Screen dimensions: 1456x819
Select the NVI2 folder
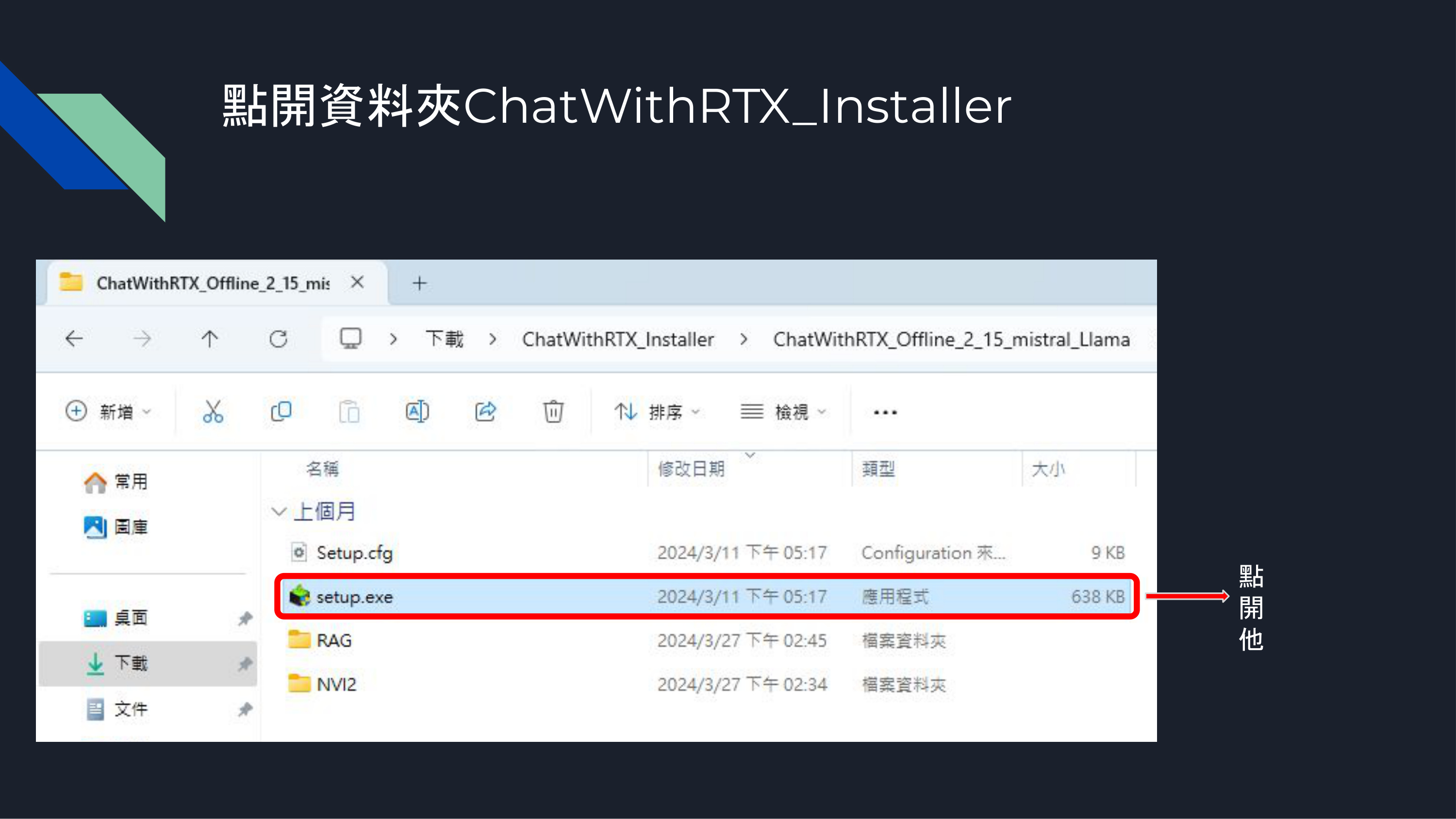[x=707, y=685]
